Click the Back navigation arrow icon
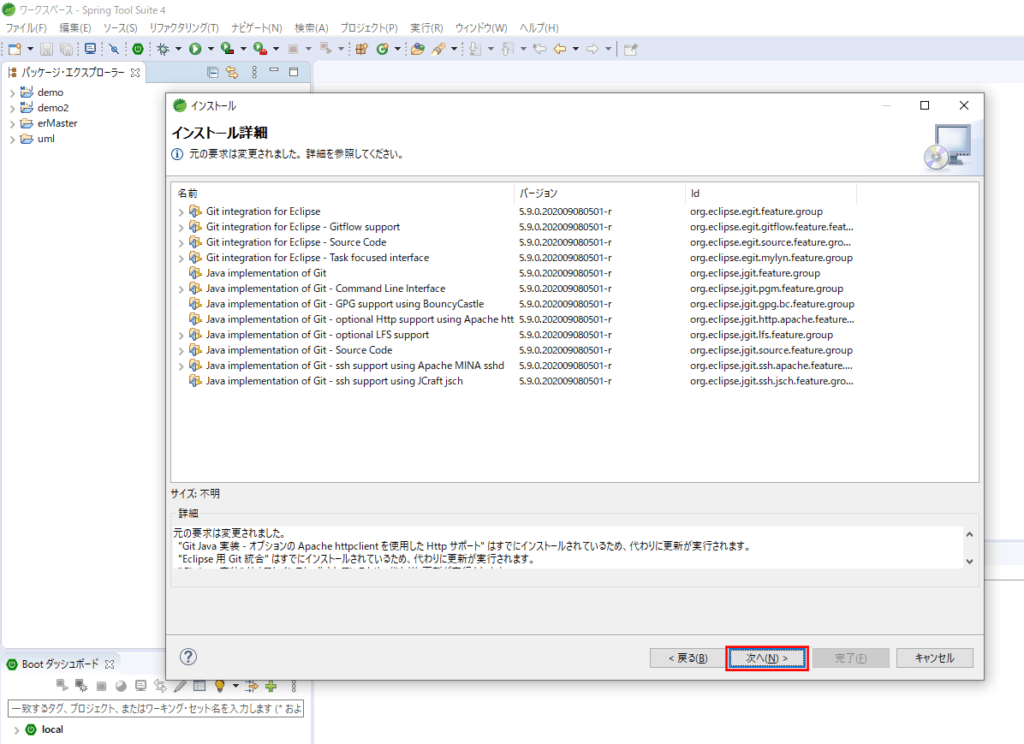 point(561,48)
